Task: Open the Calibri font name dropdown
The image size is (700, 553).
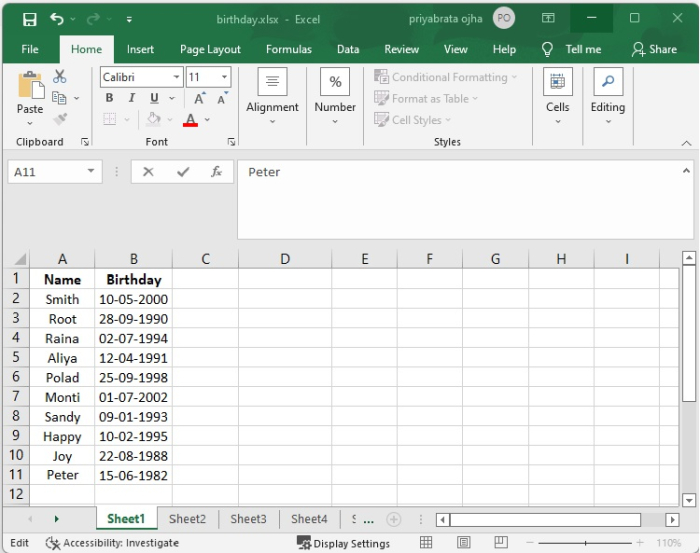Action: 177,77
